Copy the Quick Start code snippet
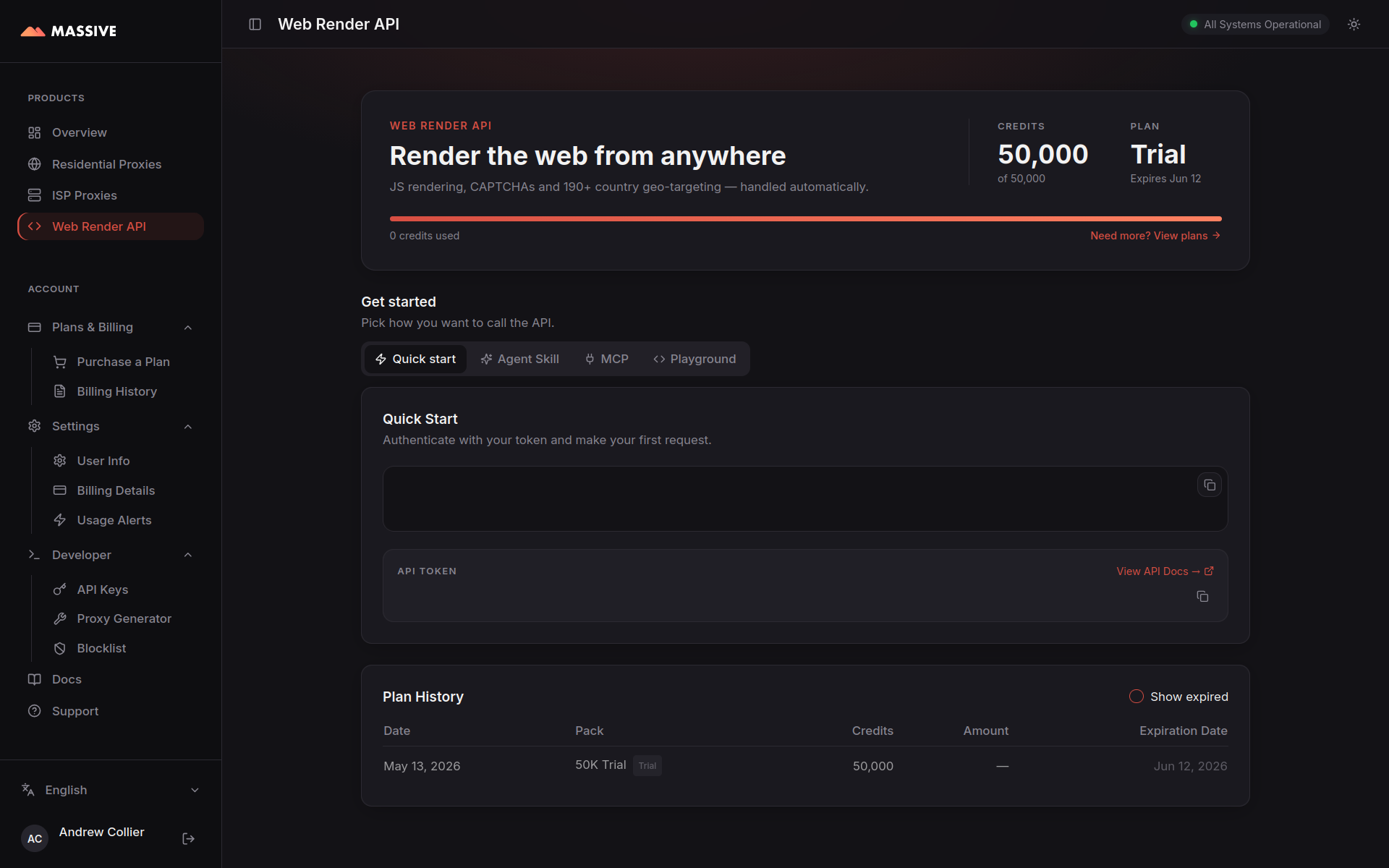 tap(1209, 485)
